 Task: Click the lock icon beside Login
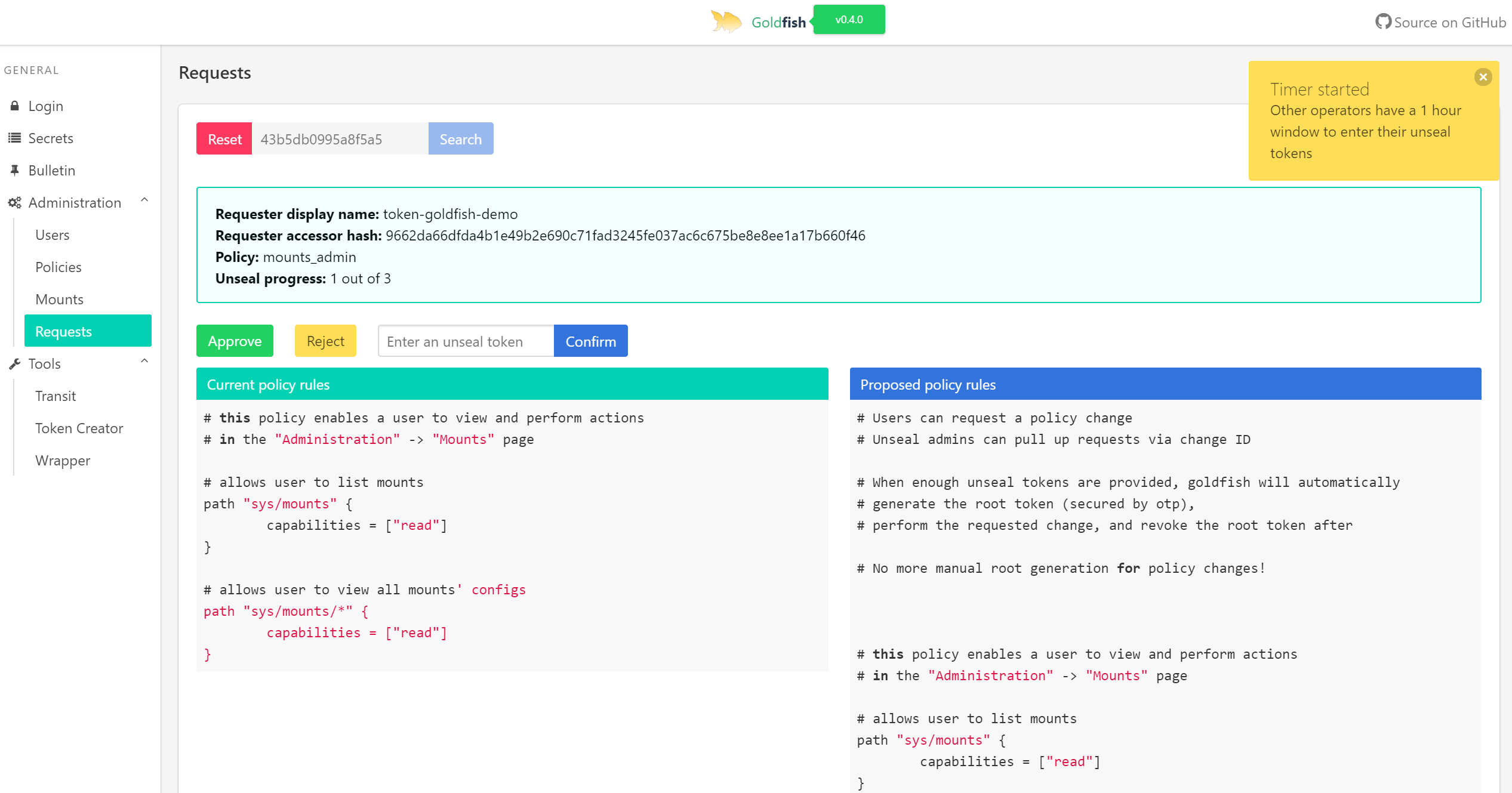(x=15, y=106)
